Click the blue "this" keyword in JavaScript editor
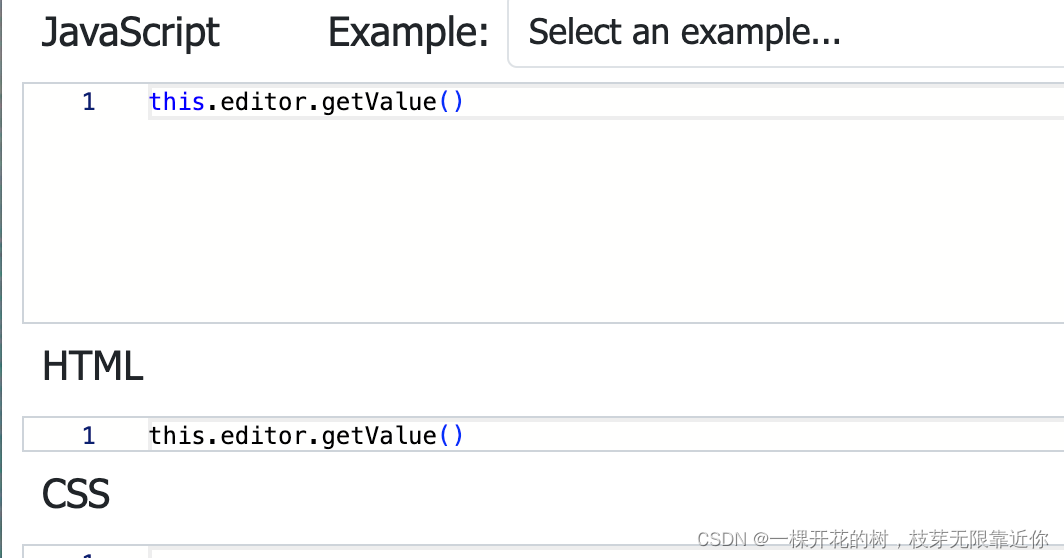The image size is (1064, 558). [x=177, y=102]
